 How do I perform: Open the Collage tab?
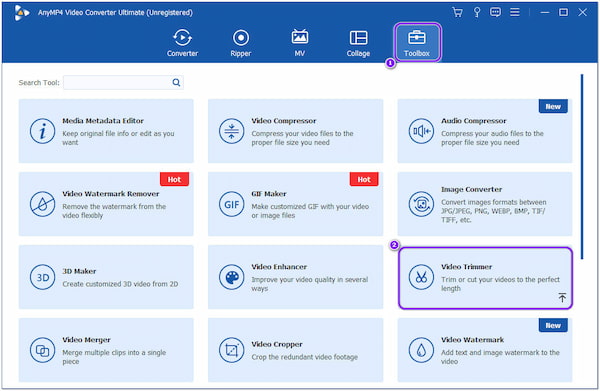tap(358, 43)
